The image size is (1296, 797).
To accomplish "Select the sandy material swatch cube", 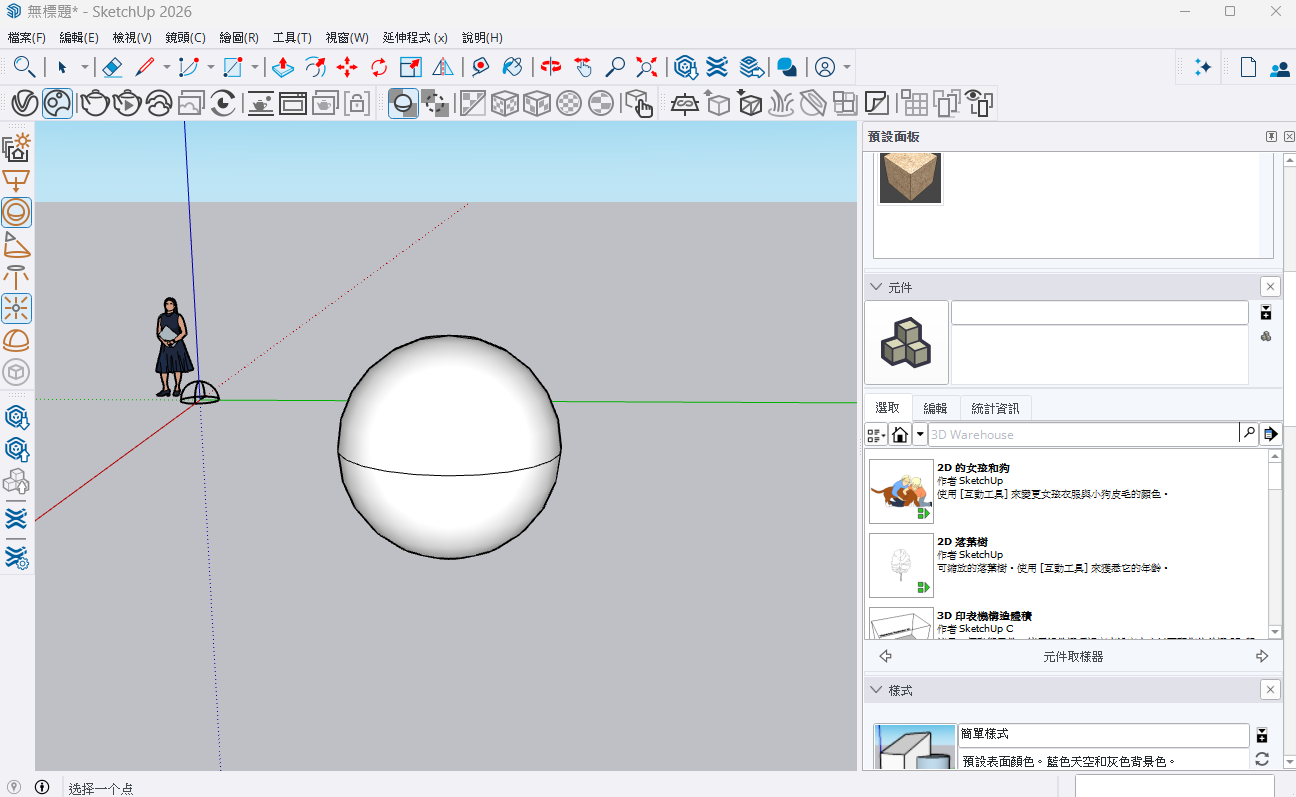I will [910, 178].
